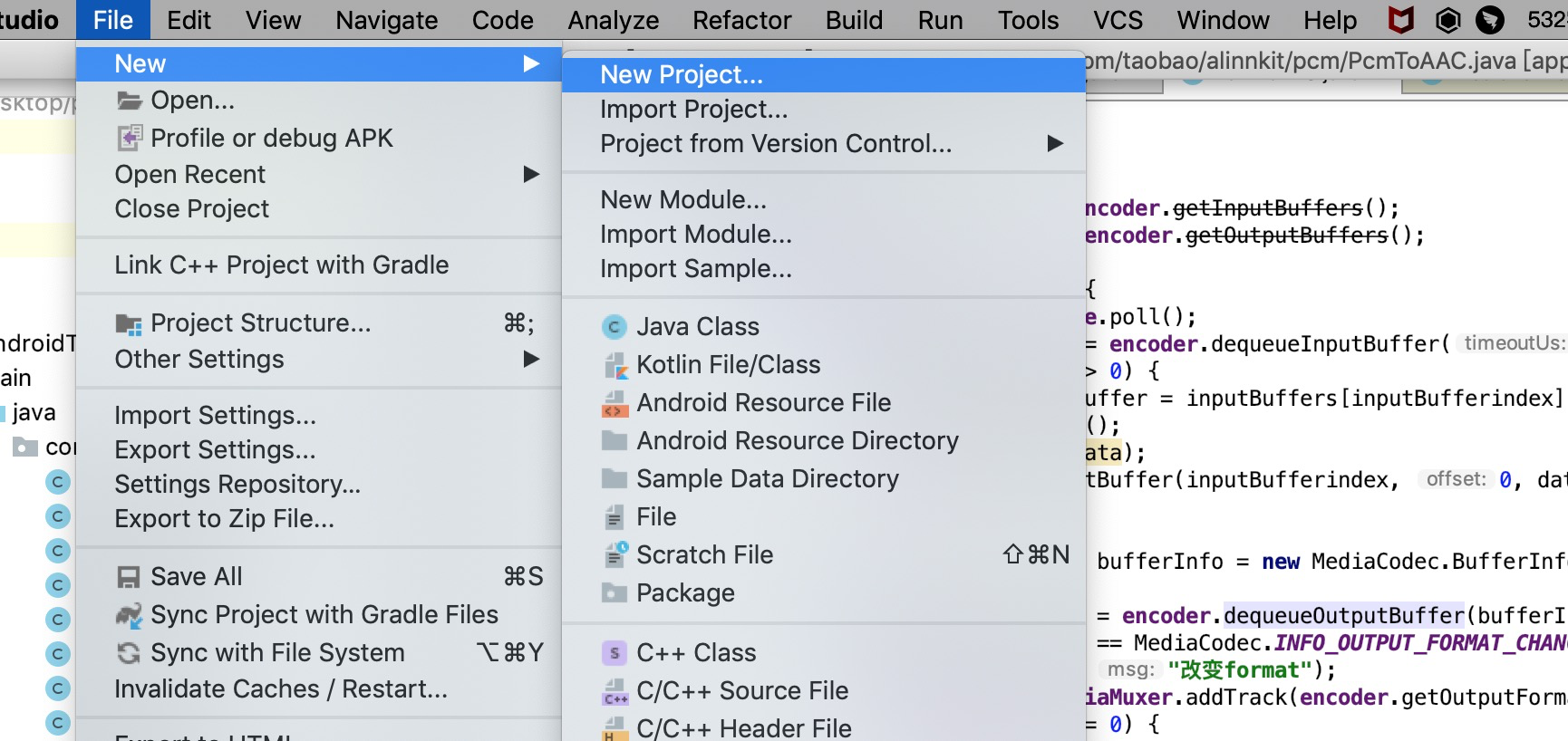Viewport: 1568px width, 741px height.
Task: Click the McAfee shield icon in menu bar
Action: 1401,20
